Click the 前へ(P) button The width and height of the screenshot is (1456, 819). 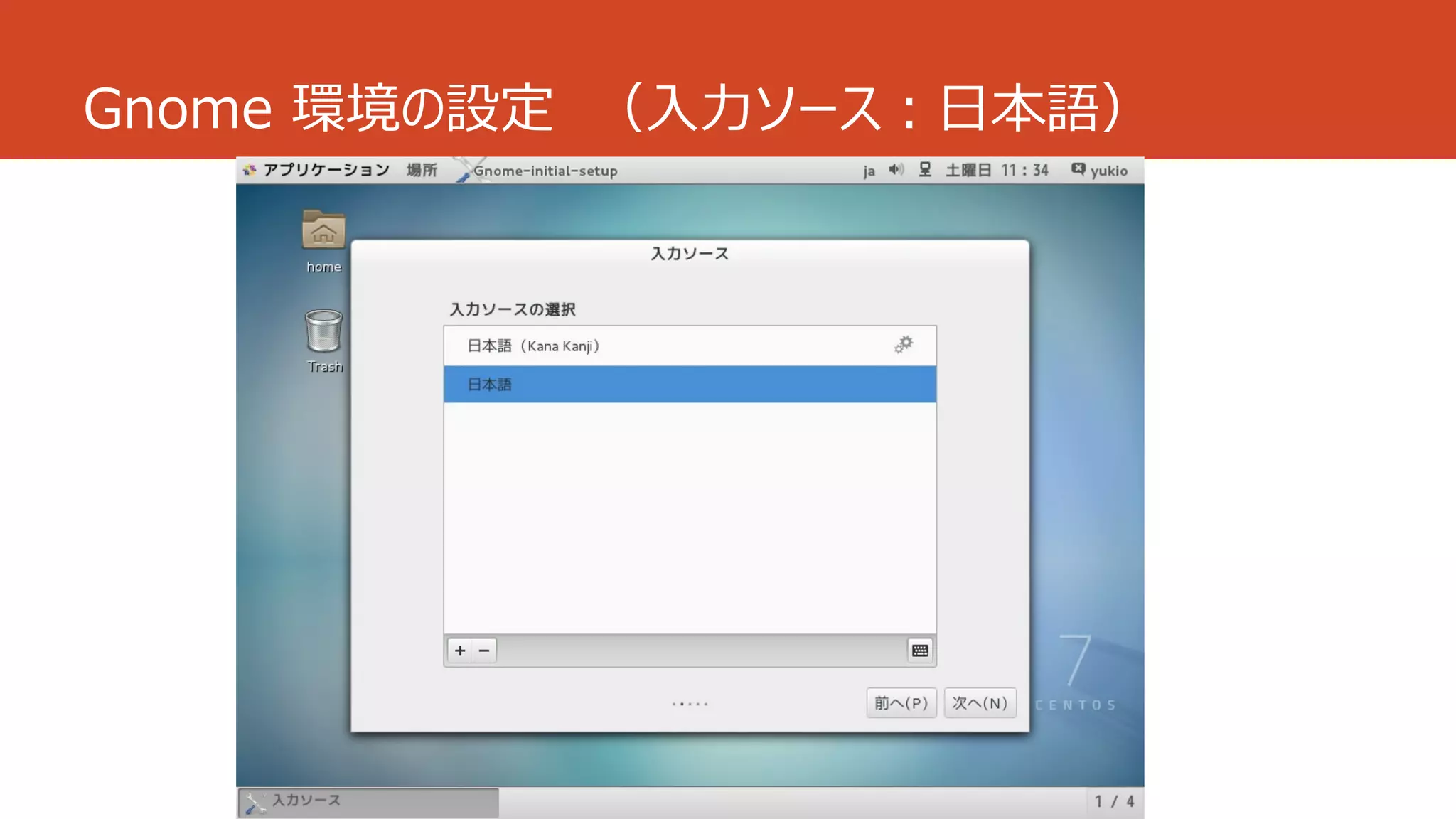(x=901, y=703)
